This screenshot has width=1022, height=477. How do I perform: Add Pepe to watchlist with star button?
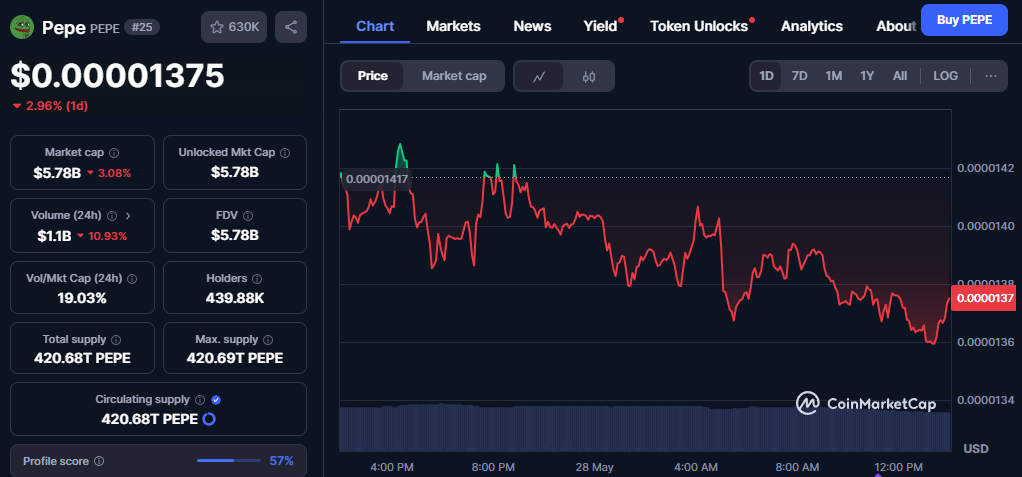[x=234, y=27]
